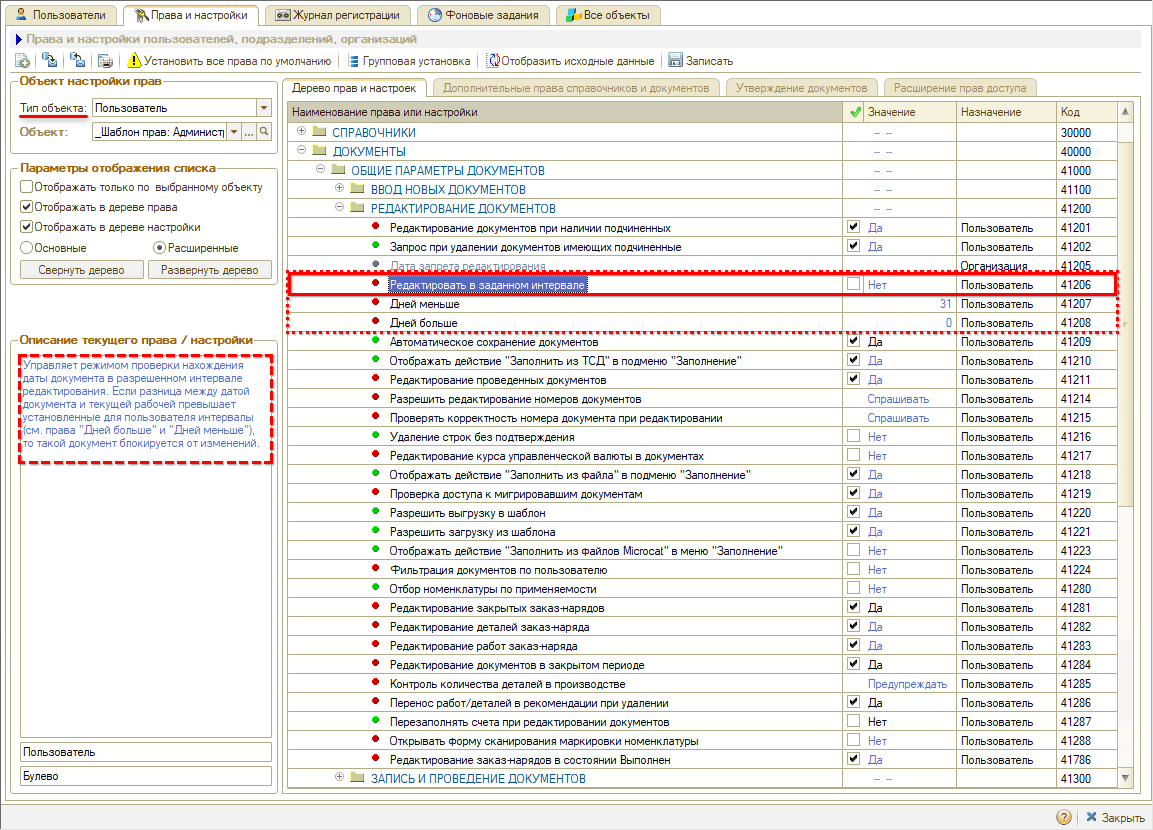Check the 'Редактировать в заданном интервале' value checkbox
The image size is (1153, 830).
coord(853,285)
